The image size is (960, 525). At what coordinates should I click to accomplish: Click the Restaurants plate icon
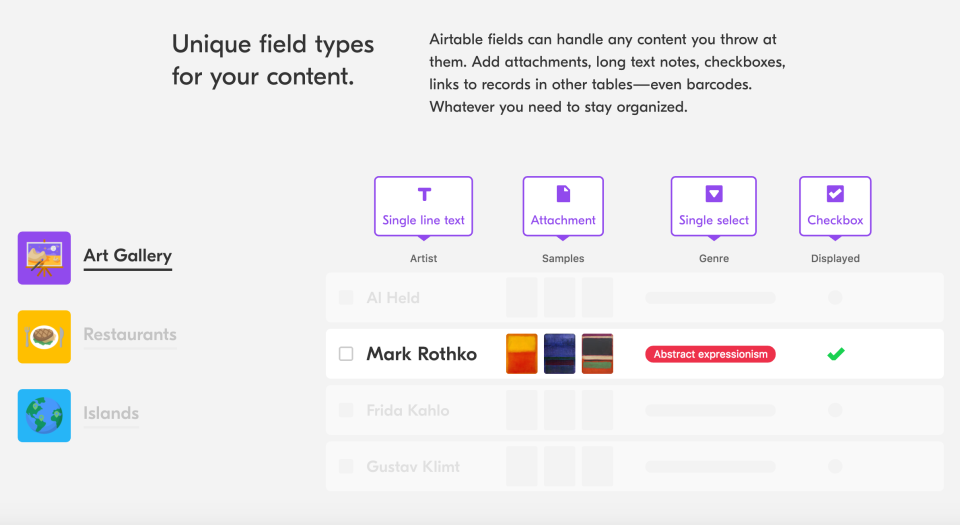[x=44, y=337]
